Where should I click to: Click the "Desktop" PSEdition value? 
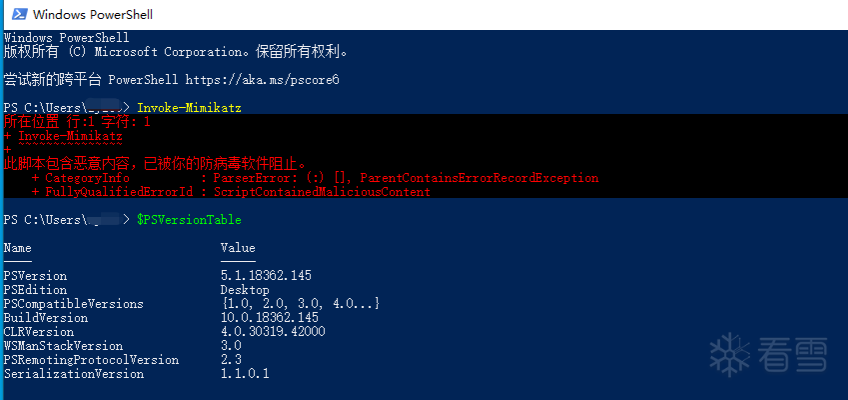tap(245, 290)
